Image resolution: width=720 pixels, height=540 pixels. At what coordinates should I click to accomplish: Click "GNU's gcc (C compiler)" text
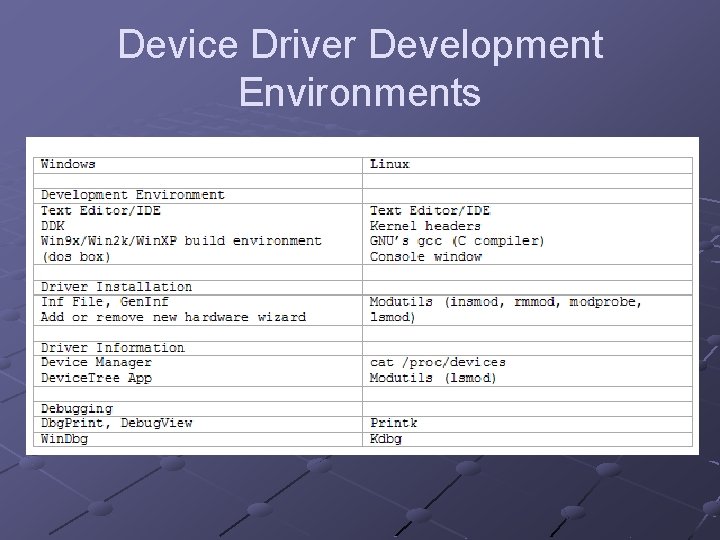[457, 241]
